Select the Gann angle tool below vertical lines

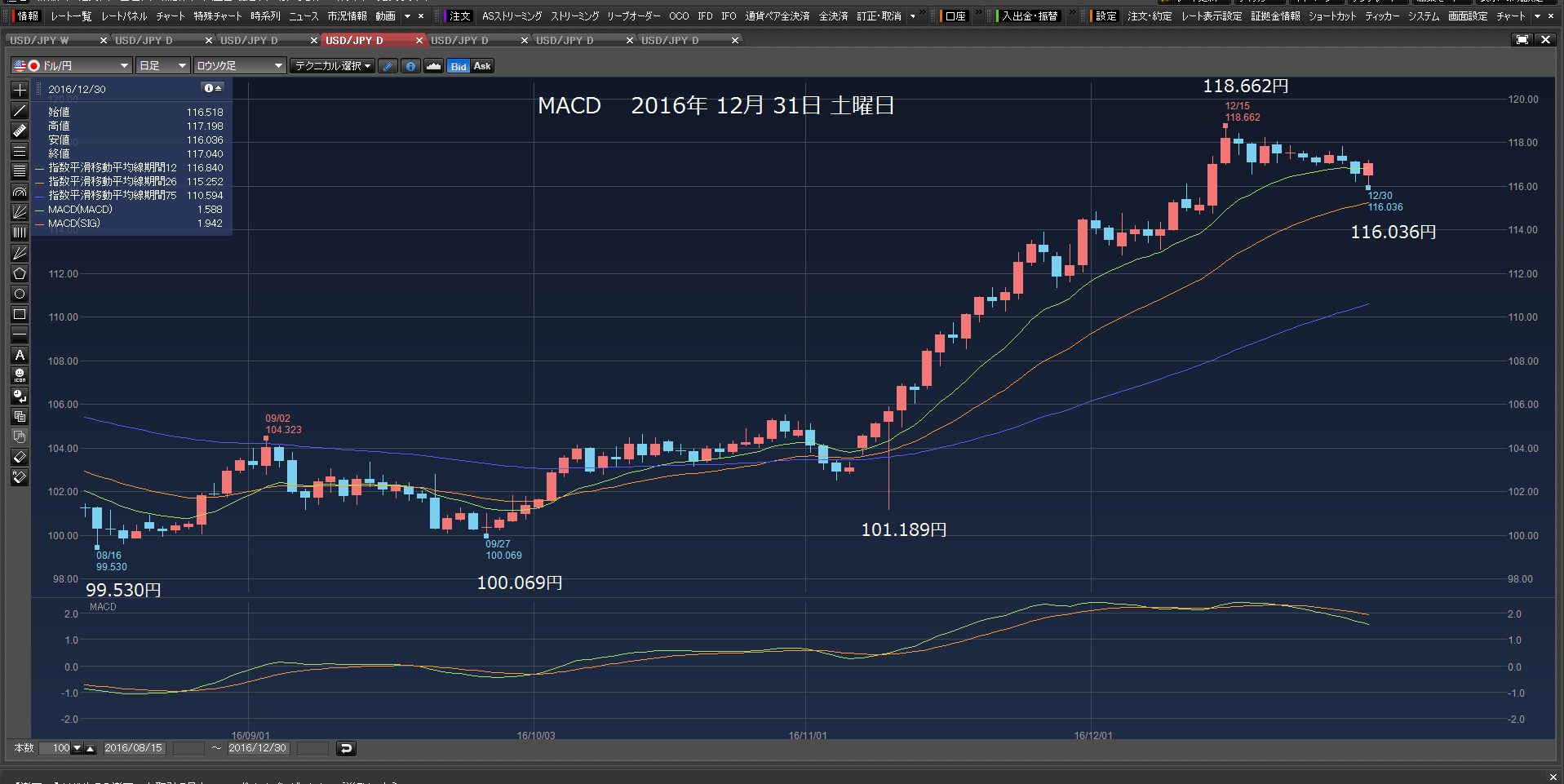coord(20,253)
